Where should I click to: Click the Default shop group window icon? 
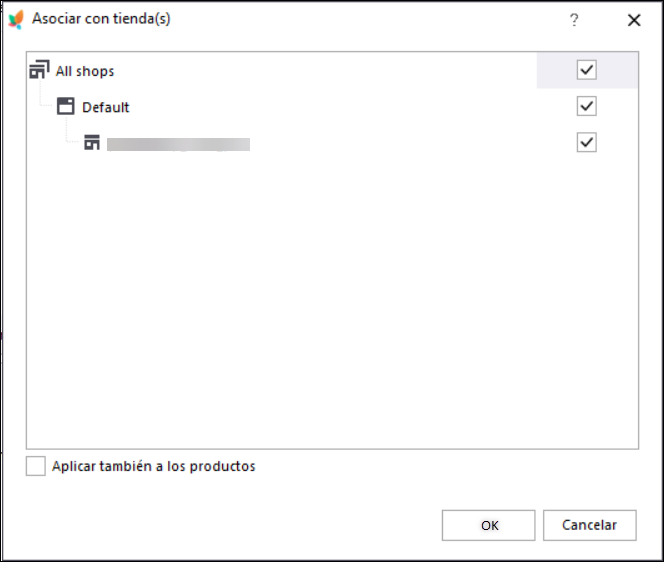point(66,106)
